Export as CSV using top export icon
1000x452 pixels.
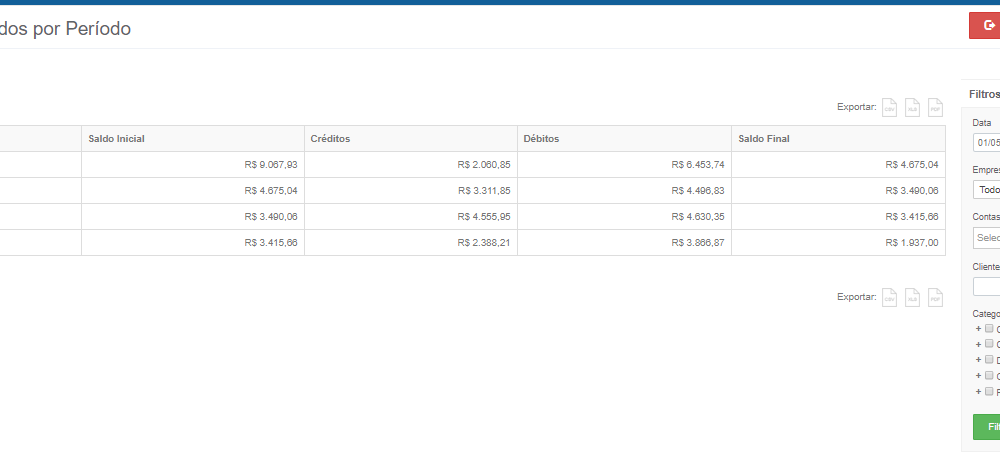[x=889, y=107]
